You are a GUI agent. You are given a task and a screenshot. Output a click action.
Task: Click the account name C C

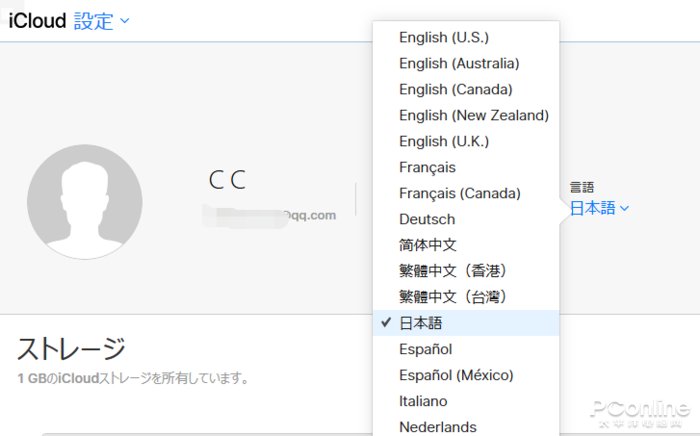pyautogui.click(x=227, y=180)
